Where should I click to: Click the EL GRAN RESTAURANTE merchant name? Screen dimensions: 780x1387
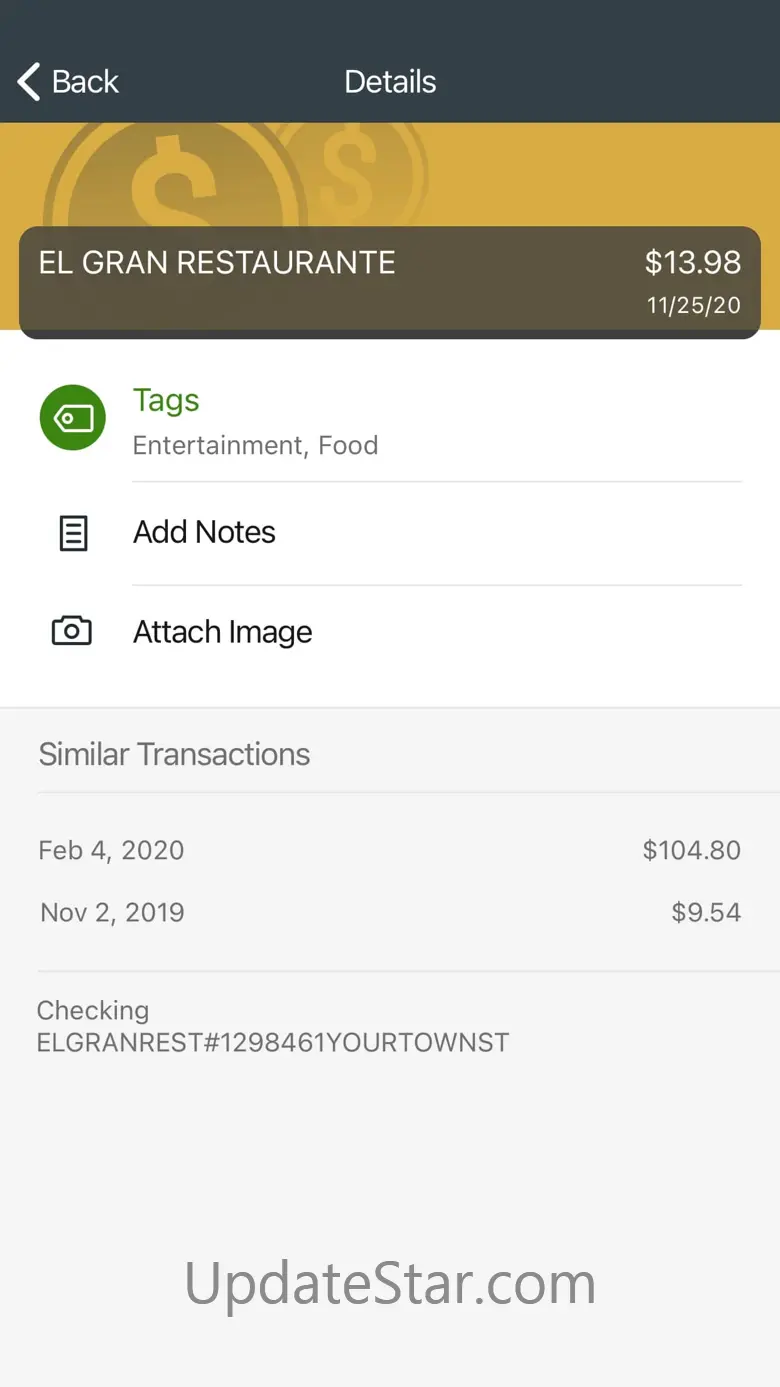tap(217, 263)
